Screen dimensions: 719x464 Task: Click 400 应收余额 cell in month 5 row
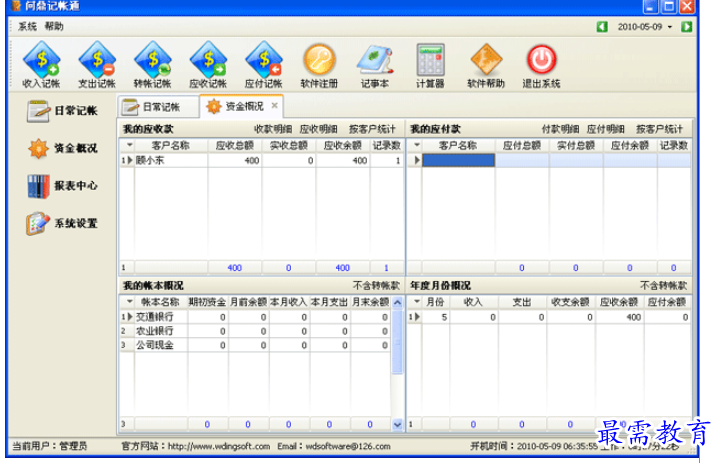619,317
